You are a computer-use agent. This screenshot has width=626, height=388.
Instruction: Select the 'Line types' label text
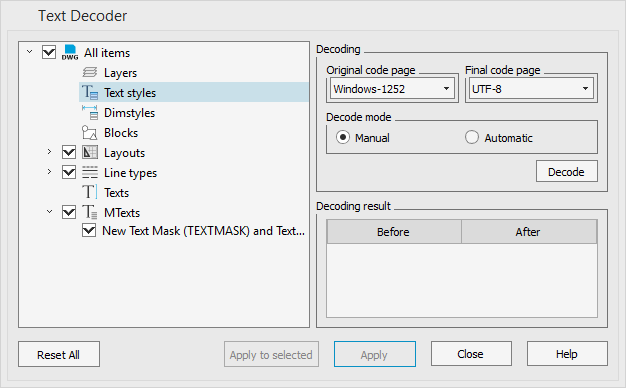[x=130, y=173]
